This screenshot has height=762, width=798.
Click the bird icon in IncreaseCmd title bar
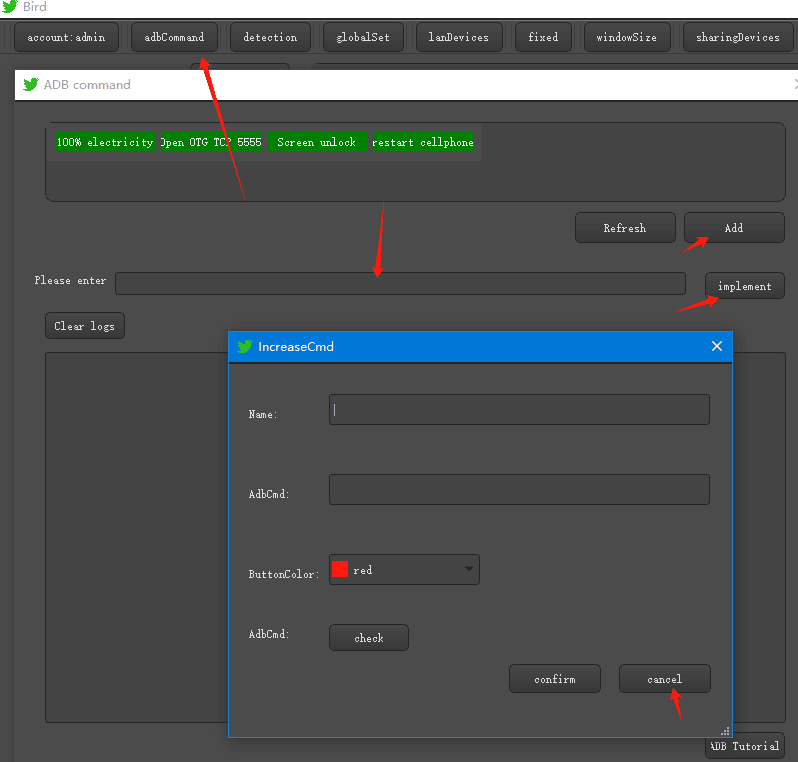point(245,346)
